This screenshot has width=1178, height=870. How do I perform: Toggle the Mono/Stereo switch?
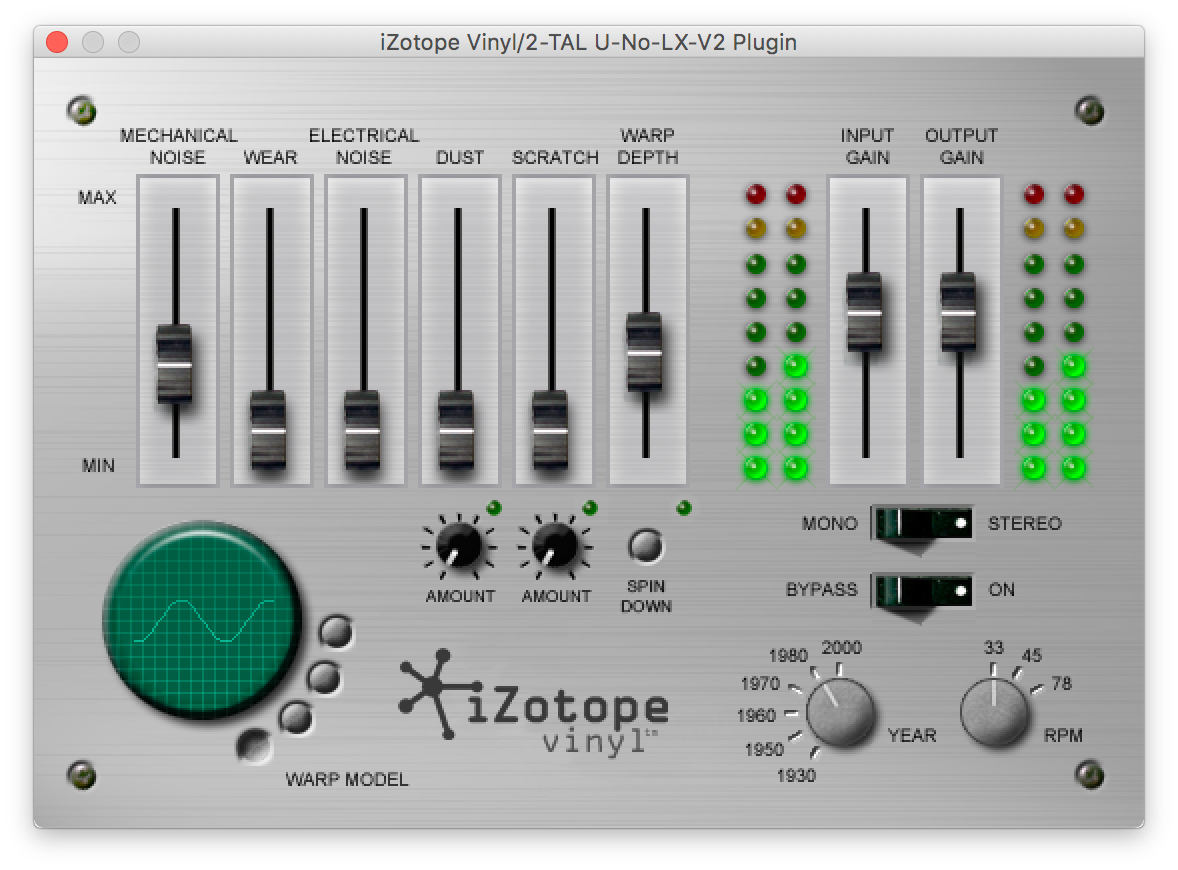(922, 524)
